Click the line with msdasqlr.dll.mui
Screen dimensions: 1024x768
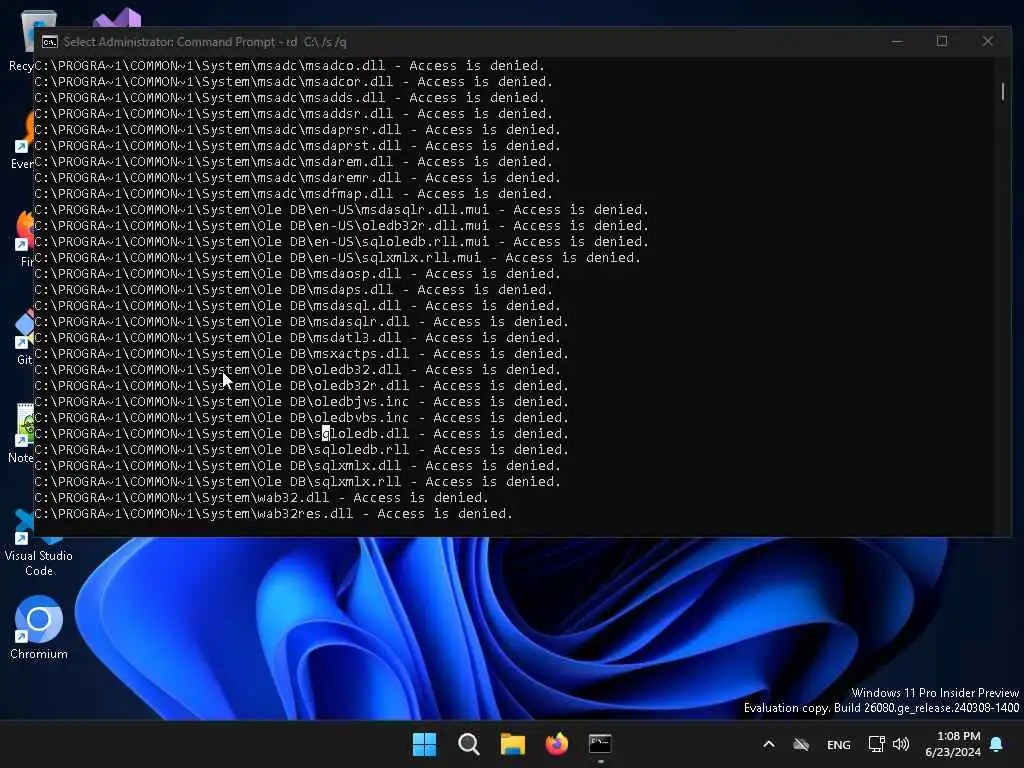(x=342, y=210)
